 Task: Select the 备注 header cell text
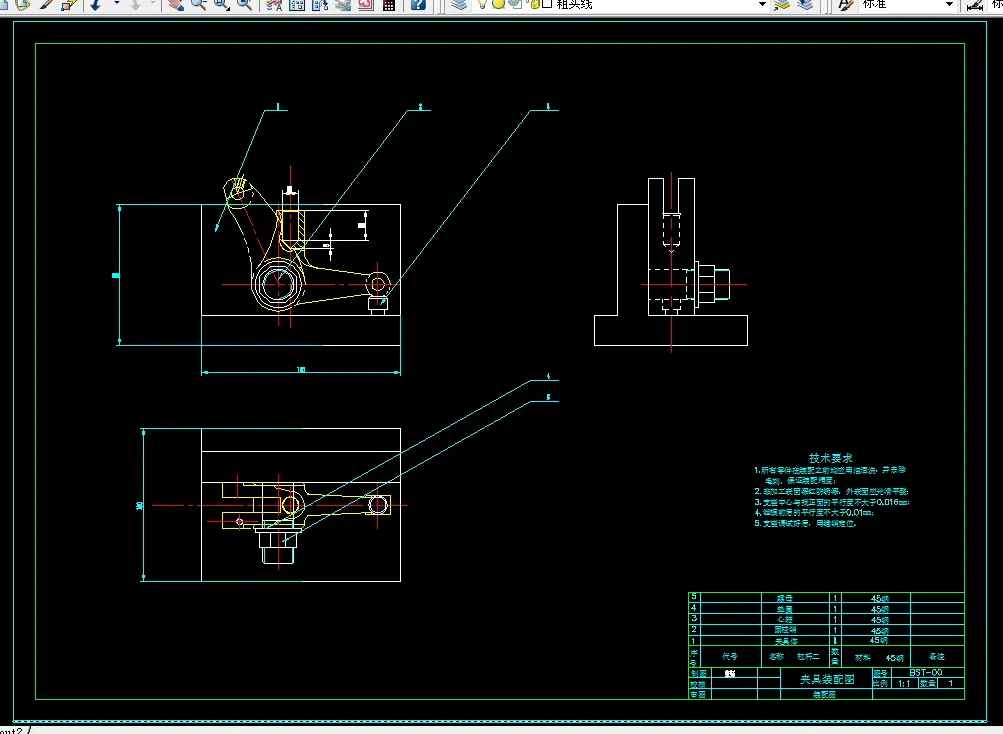pos(936,657)
